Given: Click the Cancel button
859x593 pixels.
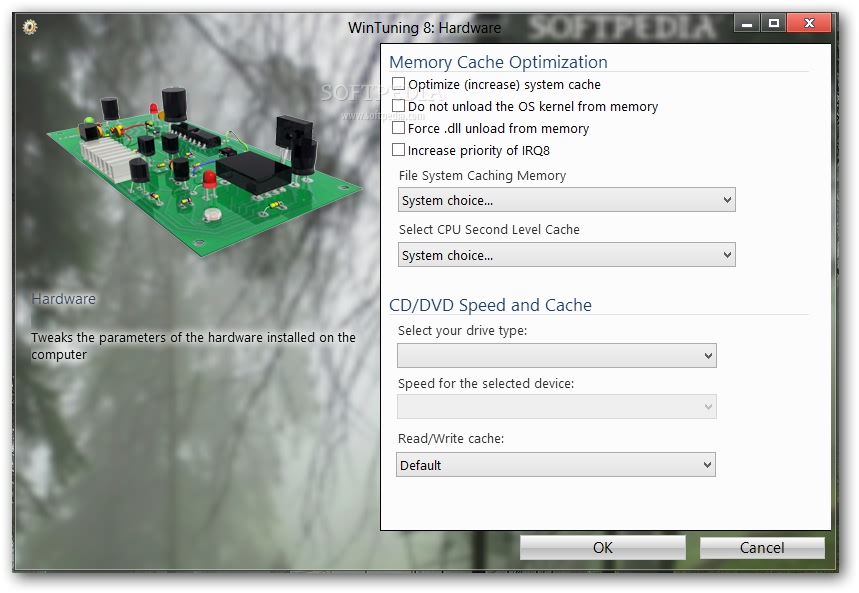Looking at the screenshot, I should pos(762,548).
